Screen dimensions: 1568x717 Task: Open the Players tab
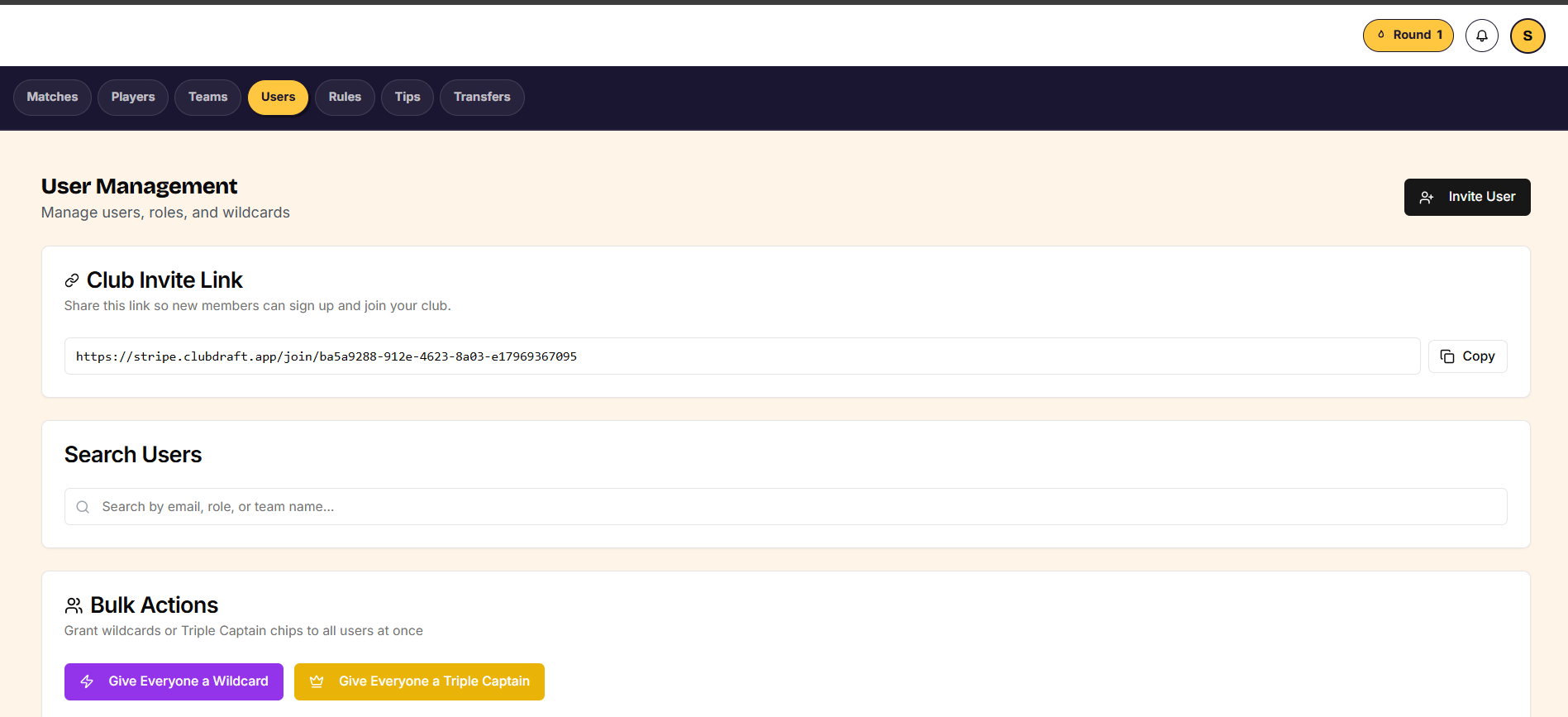pos(133,98)
